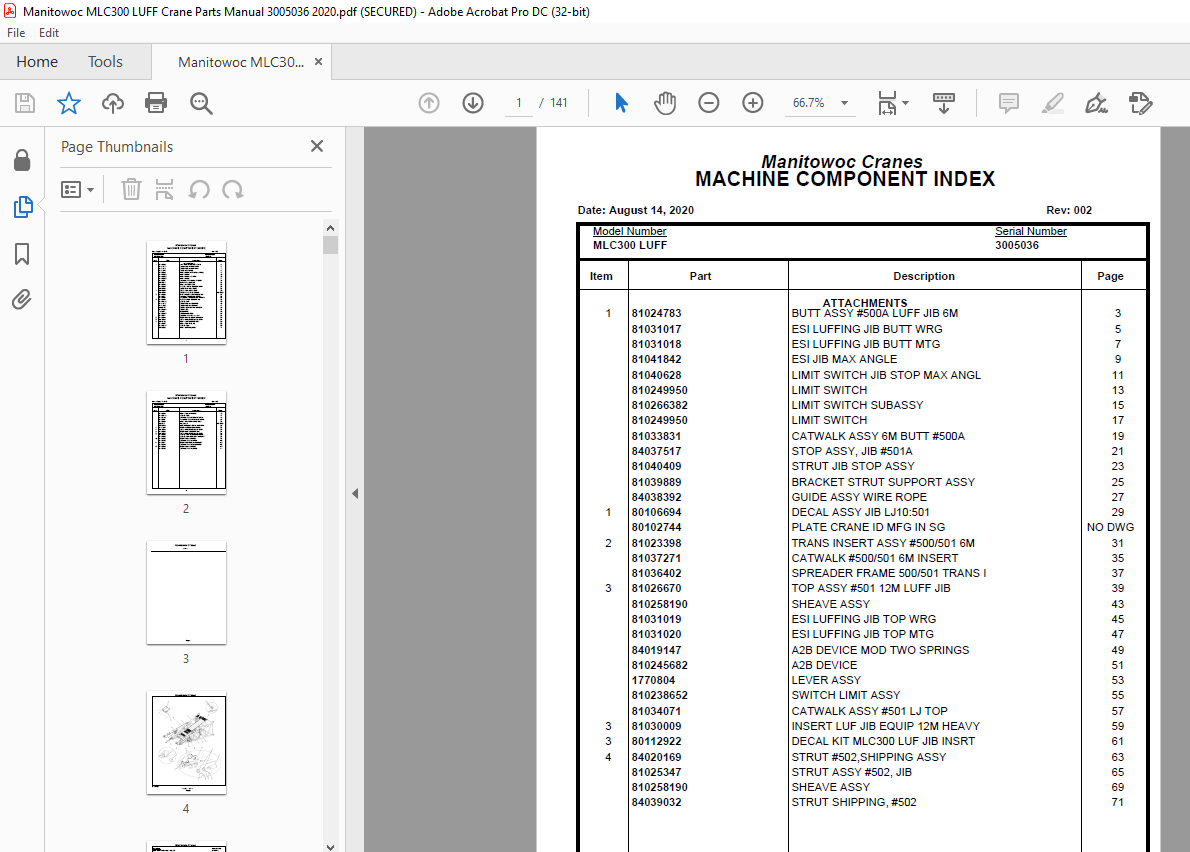Viewport: 1190px width, 852px height.
Task: Open thumbnail options dropdown menu
Action: coord(77,189)
